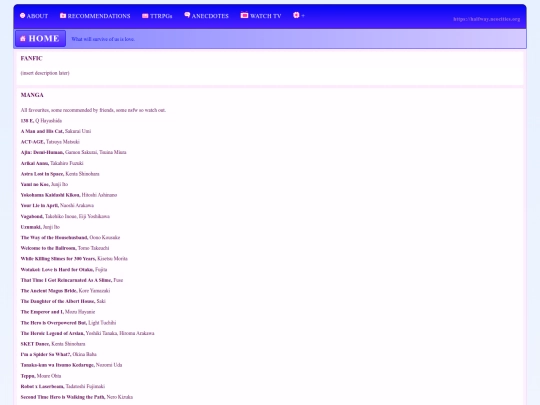Select "The Way of the Househusband" entry
Viewport: 540px width, 405px height.
click(x=70, y=238)
